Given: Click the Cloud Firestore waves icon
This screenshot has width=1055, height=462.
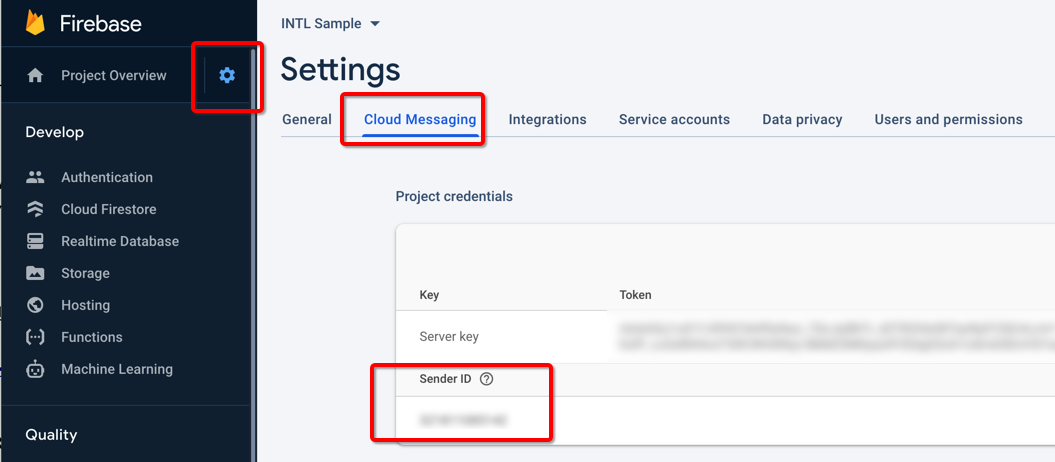Looking at the screenshot, I should click(x=35, y=209).
